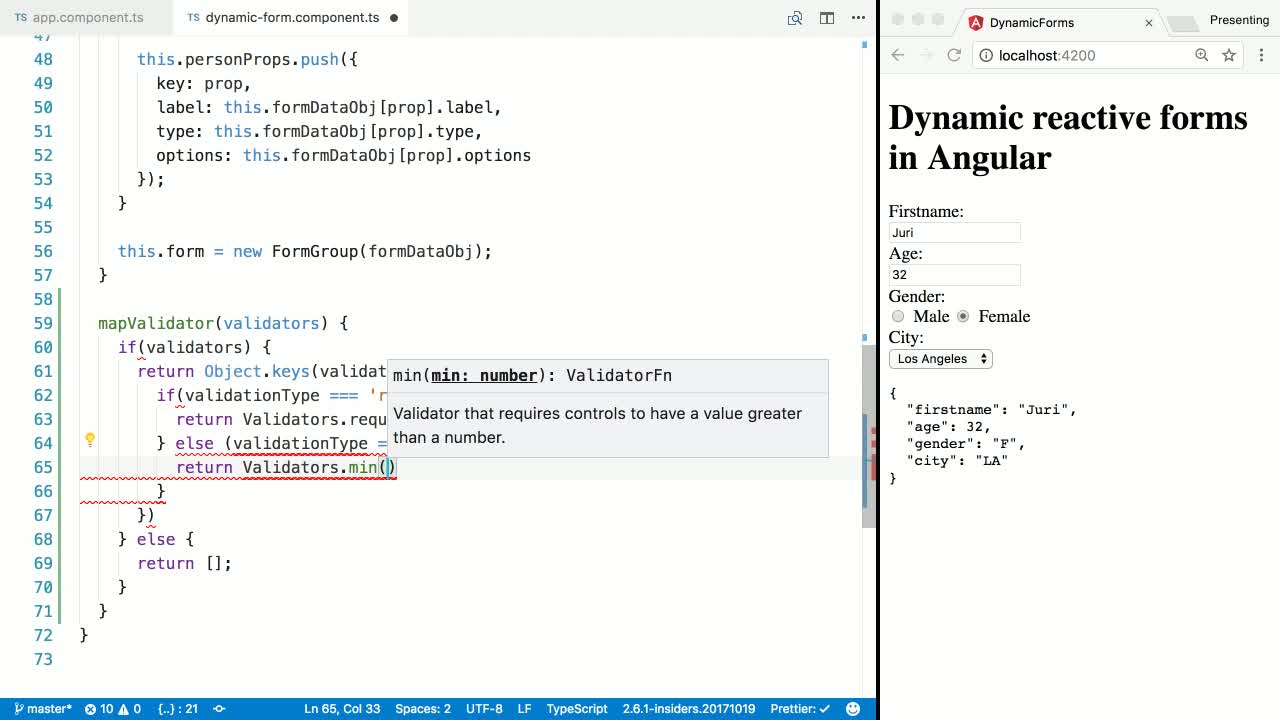This screenshot has height=720, width=1280.
Task: Reload the localhost page
Action: pyautogui.click(x=954, y=55)
